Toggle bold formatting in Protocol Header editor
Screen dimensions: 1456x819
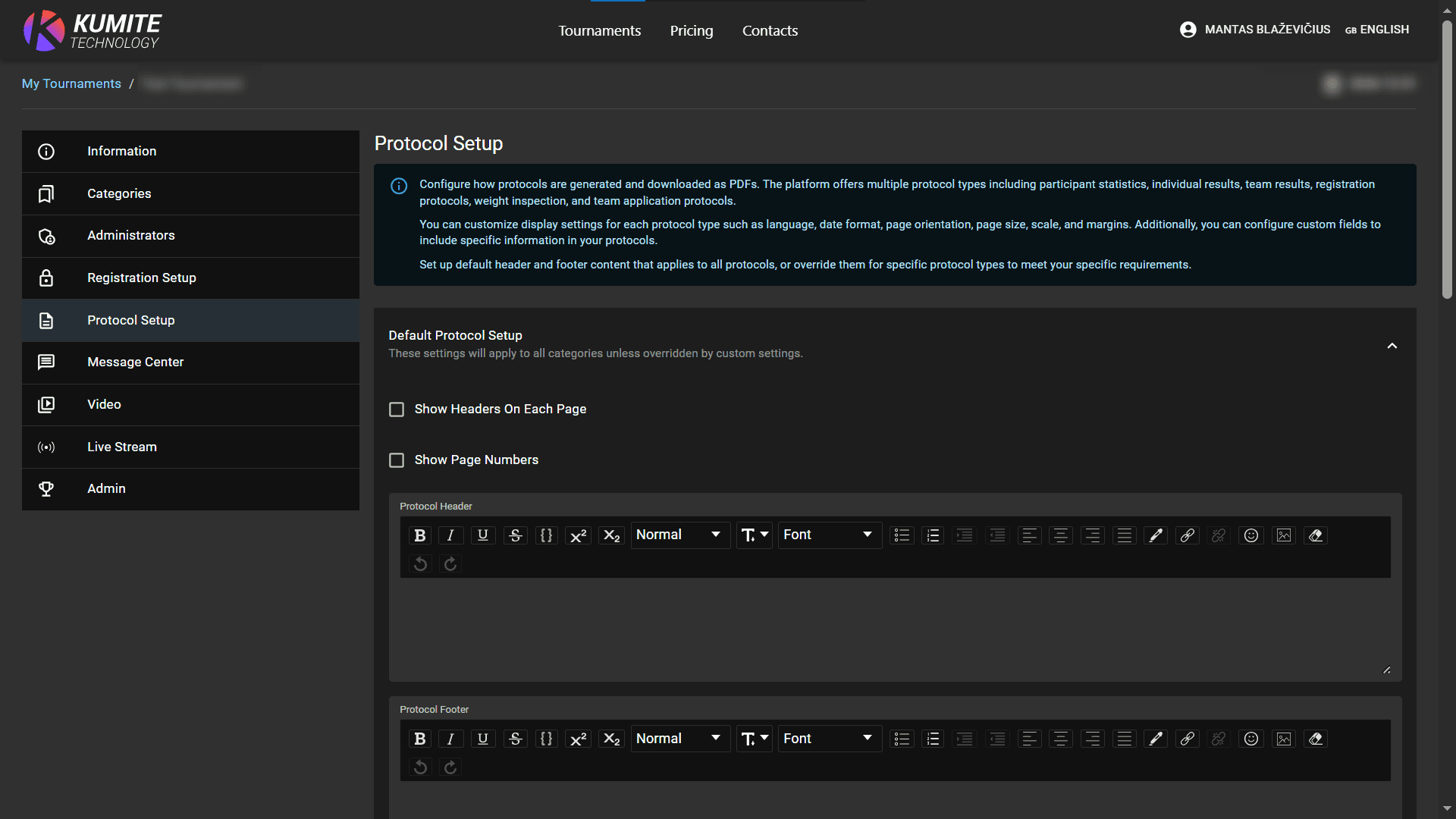click(419, 535)
